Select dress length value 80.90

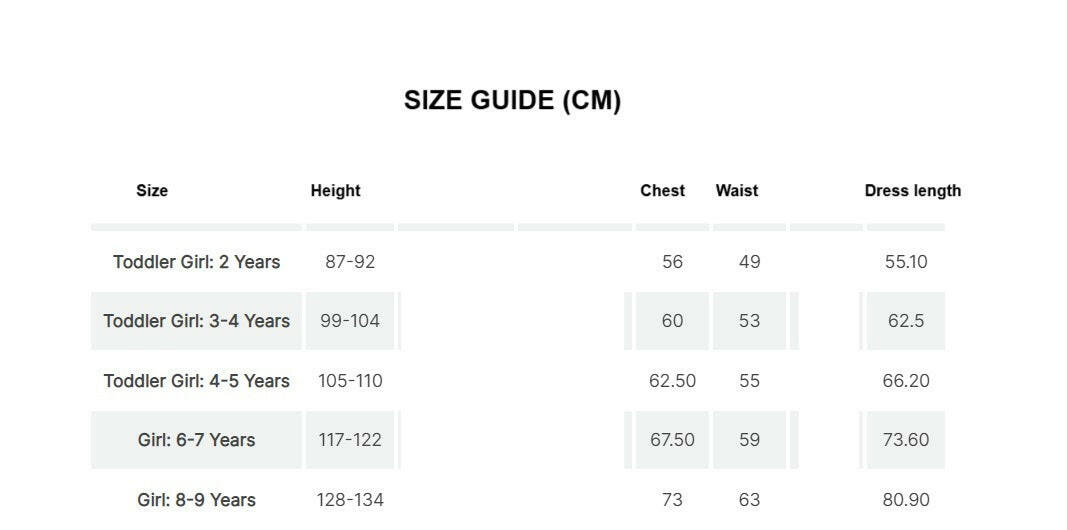906,500
